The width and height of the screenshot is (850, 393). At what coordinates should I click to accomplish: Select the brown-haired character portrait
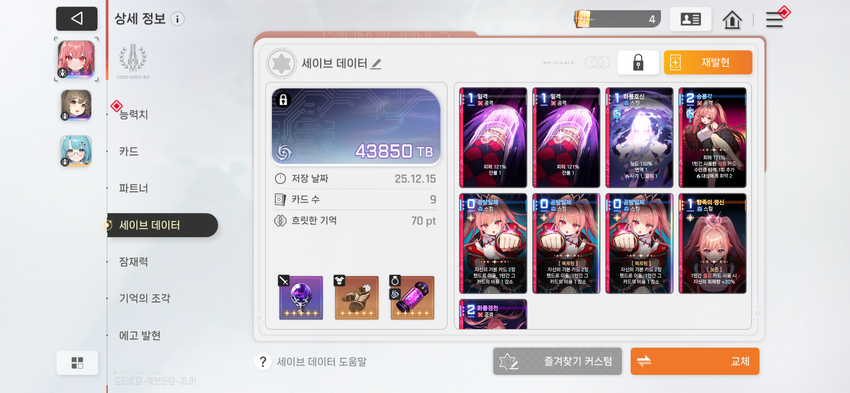[x=76, y=105]
